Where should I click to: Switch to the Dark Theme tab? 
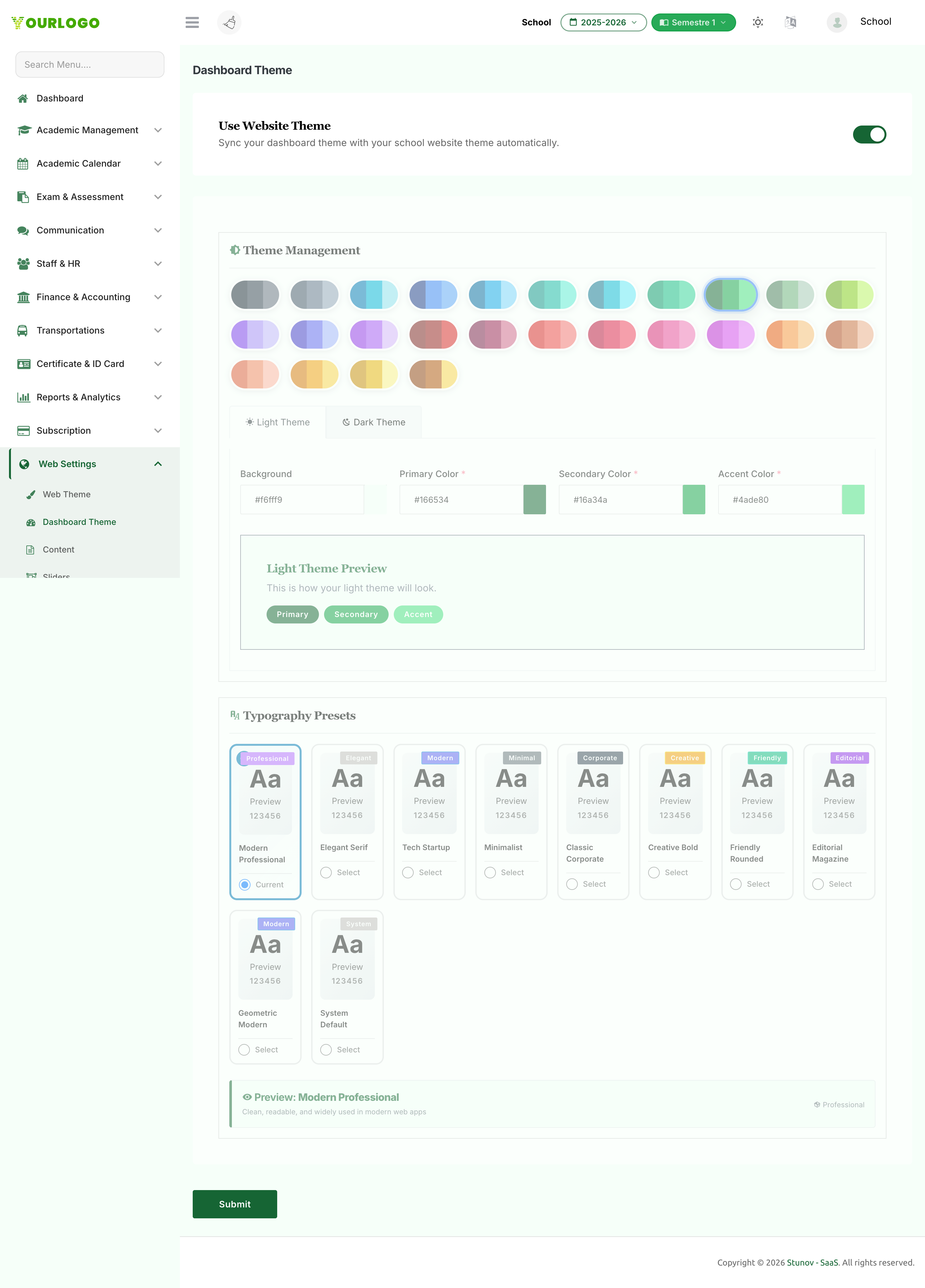tap(373, 422)
